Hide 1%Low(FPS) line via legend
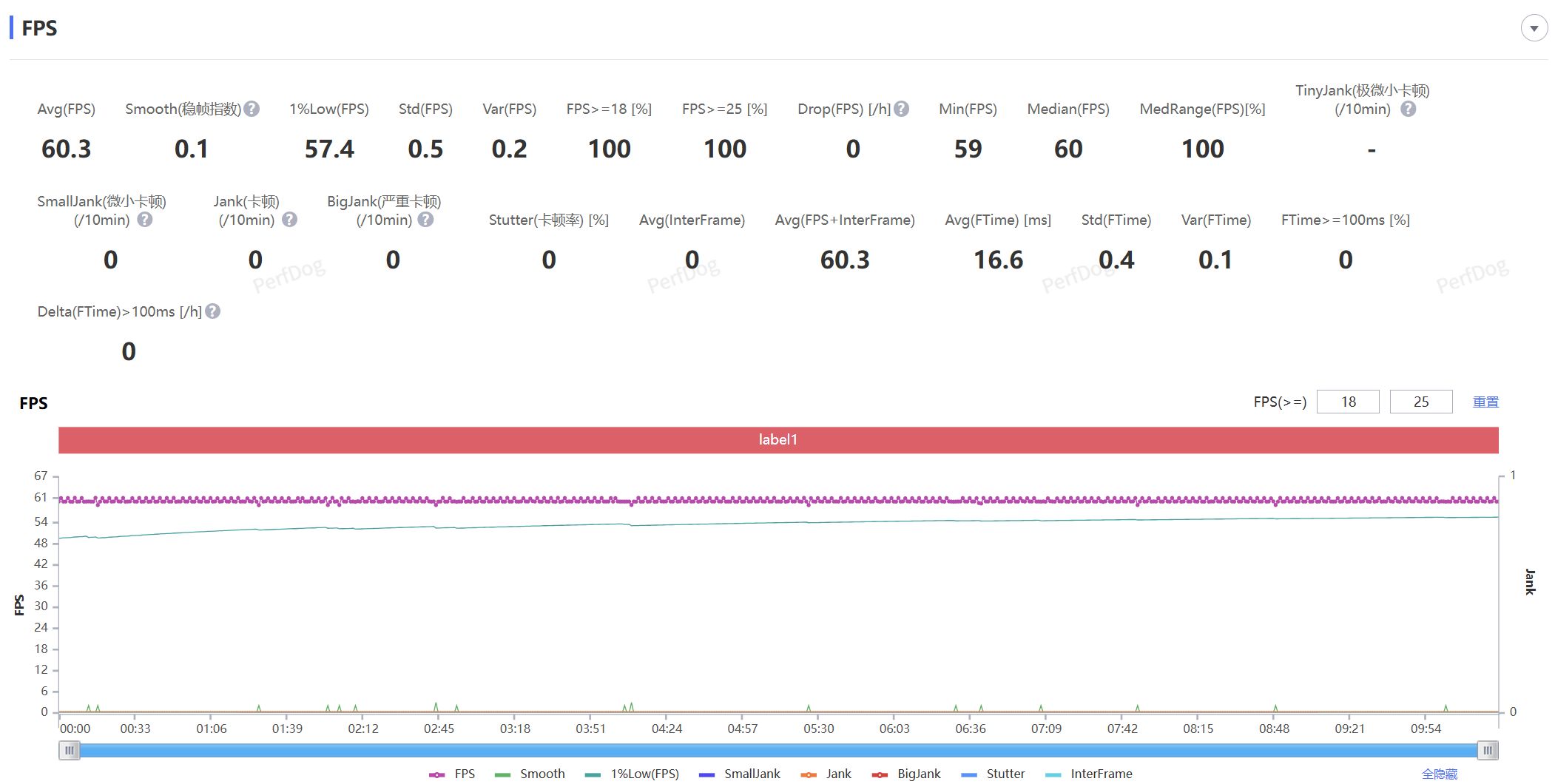The height and width of the screenshot is (784, 1555). 632,774
